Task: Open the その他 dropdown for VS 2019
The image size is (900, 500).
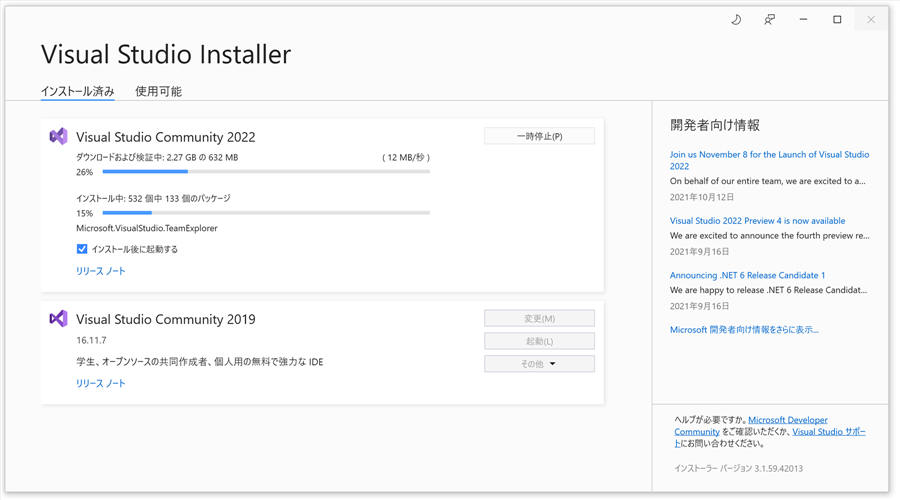Action: point(539,363)
